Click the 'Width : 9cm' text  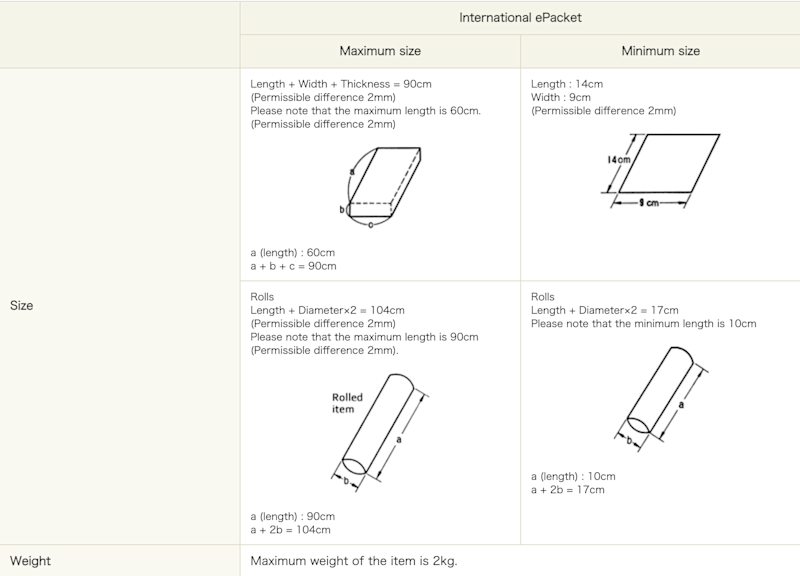[x=561, y=97]
